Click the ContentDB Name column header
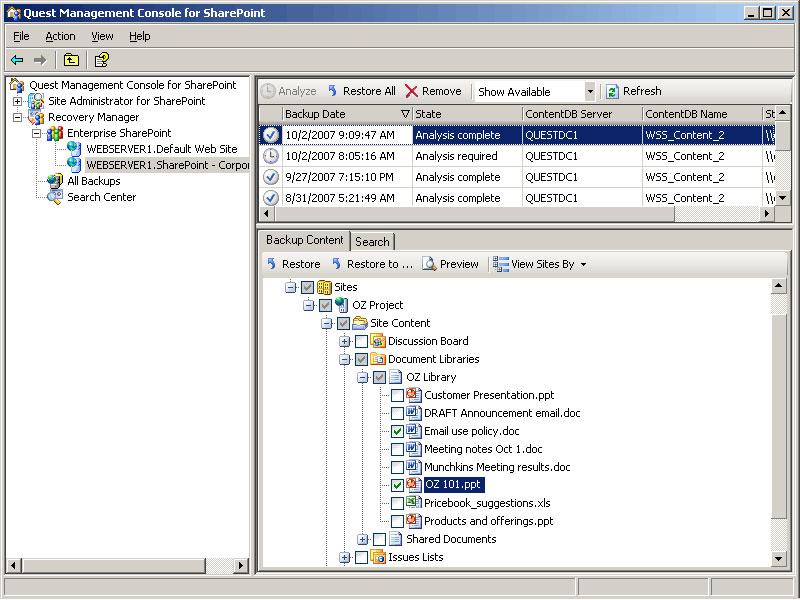The image size is (800, 600). (x=702, y=114)
